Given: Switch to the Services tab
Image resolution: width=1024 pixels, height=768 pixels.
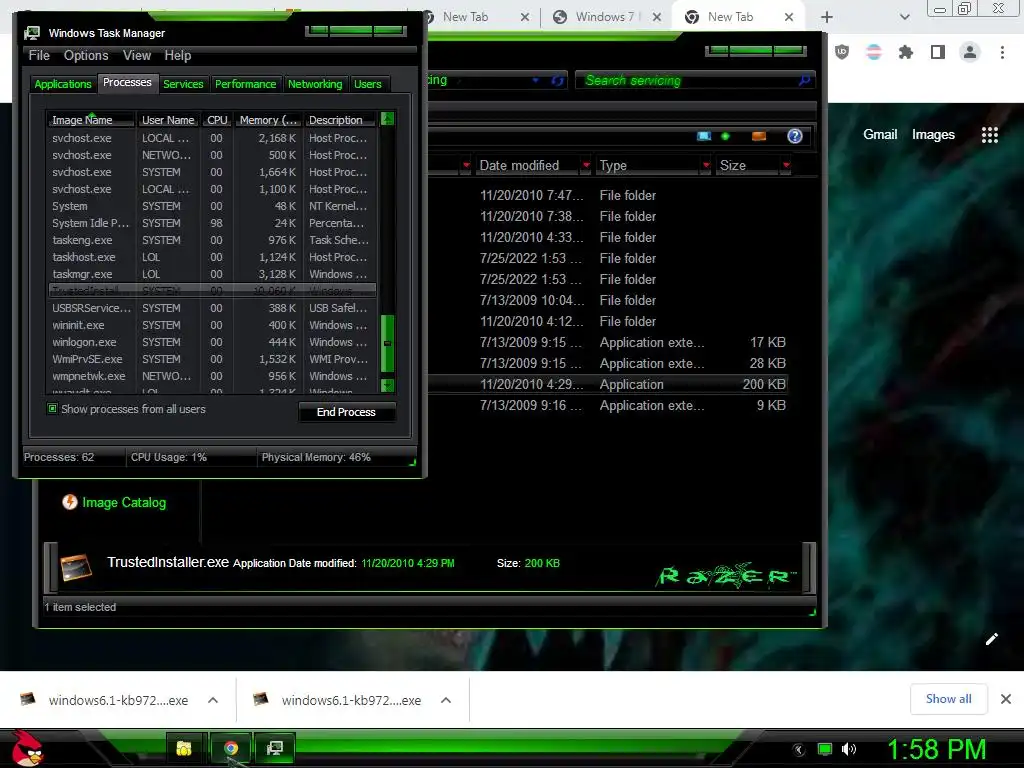Looking at the screenshot, I should pyautogui.click(x=183, y=84).
